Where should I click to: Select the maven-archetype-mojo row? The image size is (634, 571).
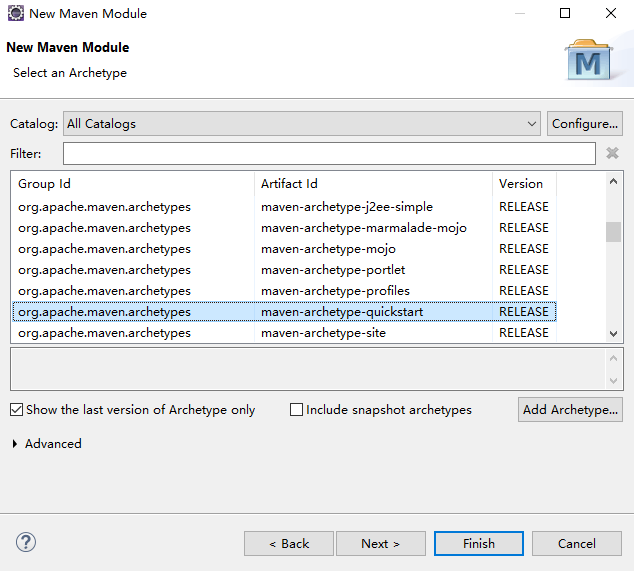click(284, 249)
